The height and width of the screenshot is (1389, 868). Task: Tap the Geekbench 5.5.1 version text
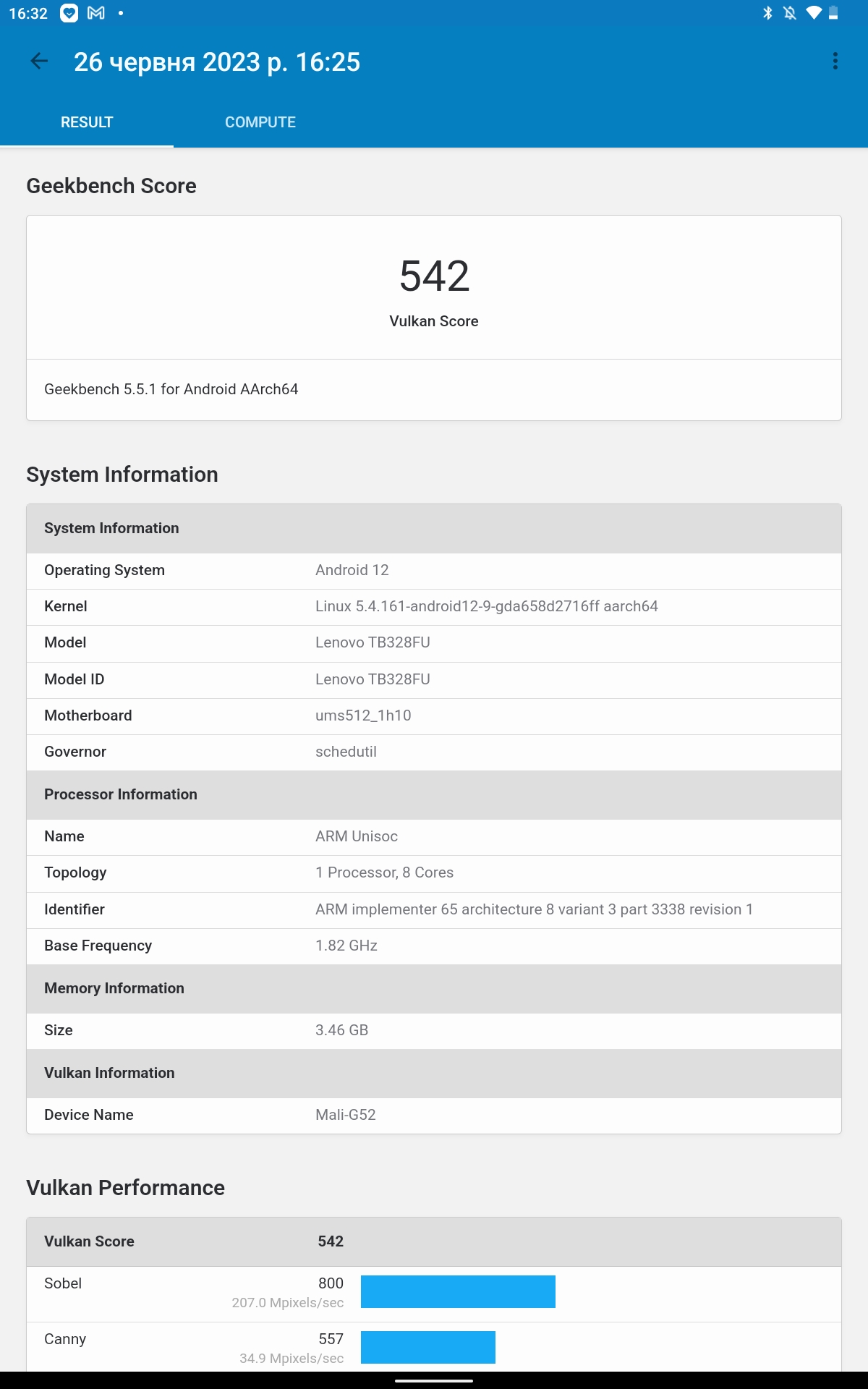(x=171, y=389)
